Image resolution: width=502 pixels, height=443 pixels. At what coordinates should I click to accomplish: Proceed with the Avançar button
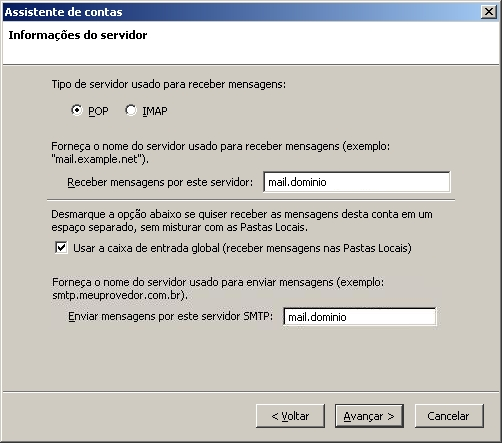[x=369, y=416]
